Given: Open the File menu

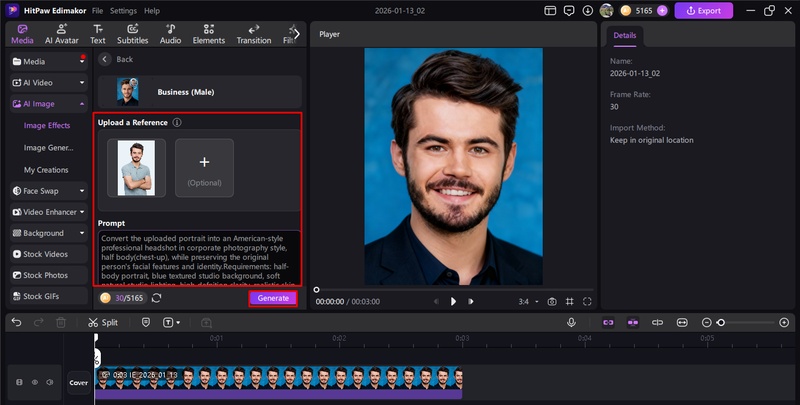Looking at the screenshot, I should pos(97,11).
